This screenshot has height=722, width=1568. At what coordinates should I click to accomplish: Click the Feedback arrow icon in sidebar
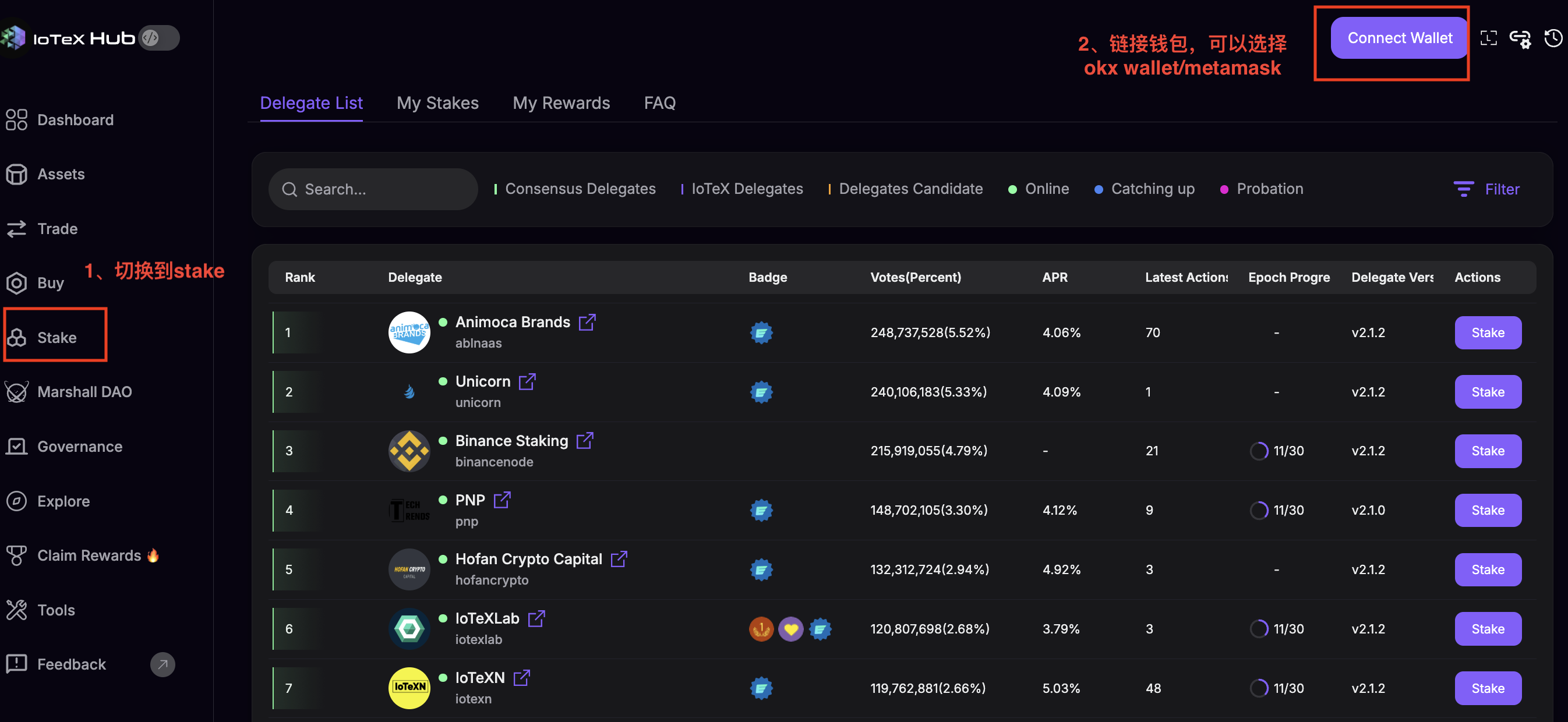click(163, 664)
